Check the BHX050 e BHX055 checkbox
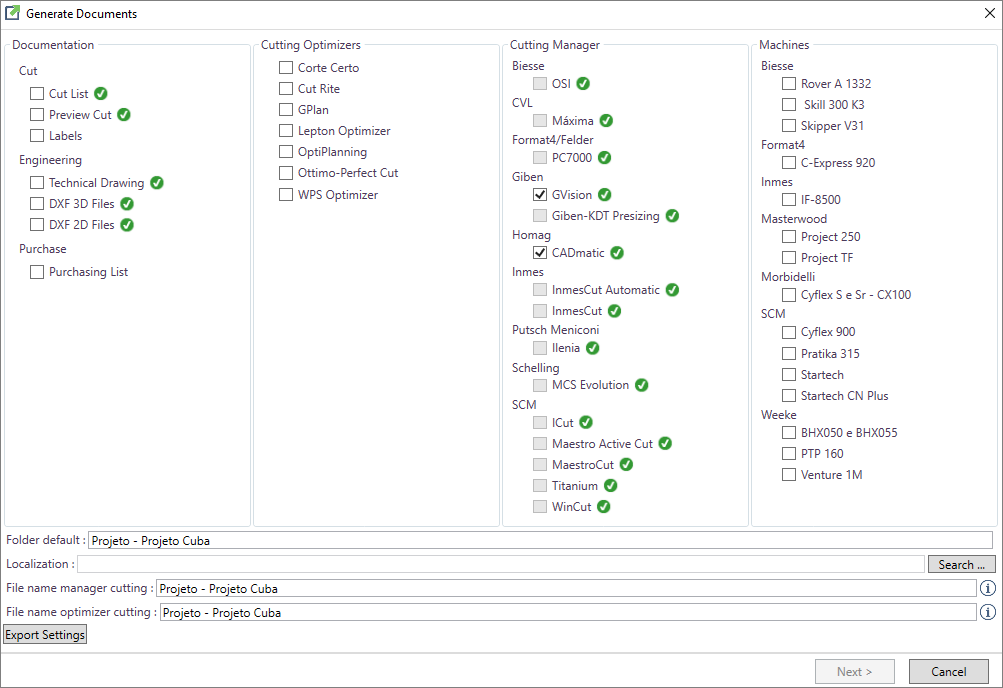The image size is (1003, 688). click(x=789, y=433)
